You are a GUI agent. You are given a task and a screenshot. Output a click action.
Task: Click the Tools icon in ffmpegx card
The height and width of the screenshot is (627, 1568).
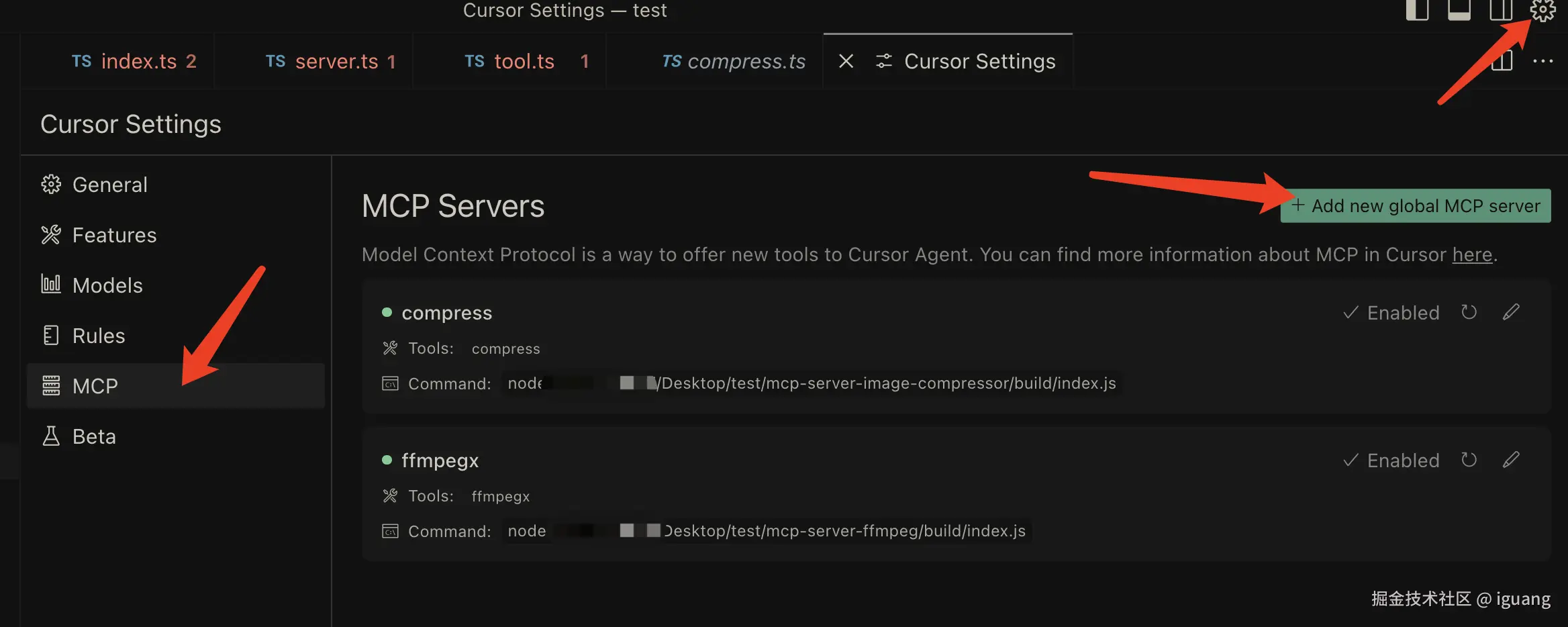[390, 495]
